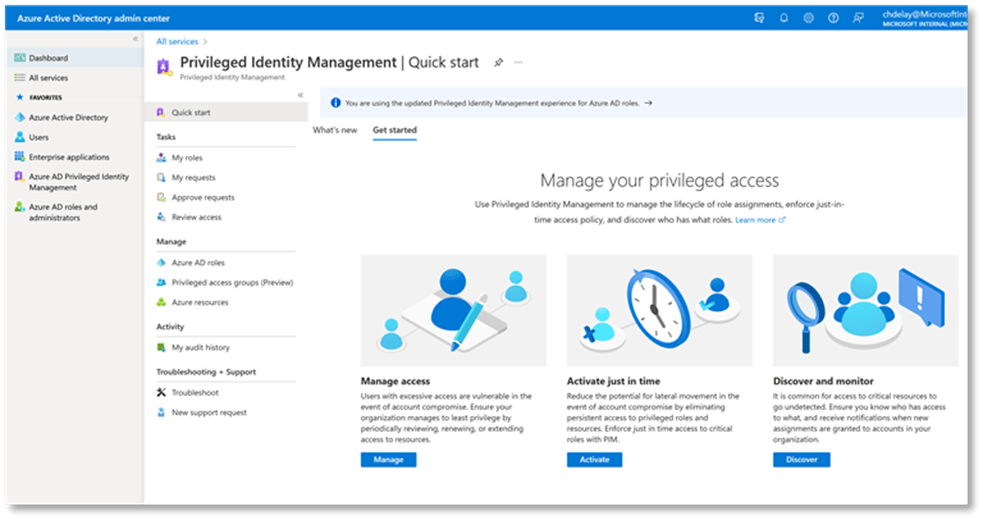Viewport: 983px width, 520px height.
Task: Select the Get started tab
Action: [x=394, y=130]
